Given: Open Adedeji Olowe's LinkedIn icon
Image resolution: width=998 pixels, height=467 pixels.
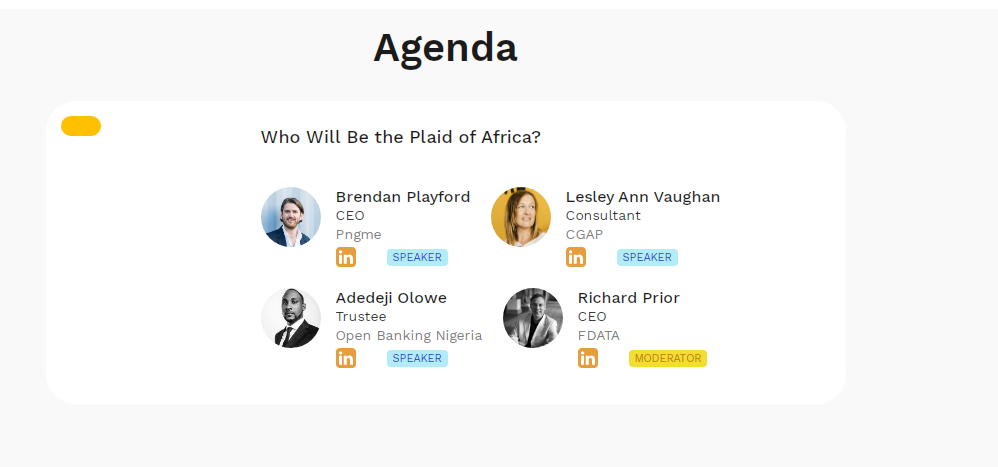Looking at the screenshot, I should 346,358.
